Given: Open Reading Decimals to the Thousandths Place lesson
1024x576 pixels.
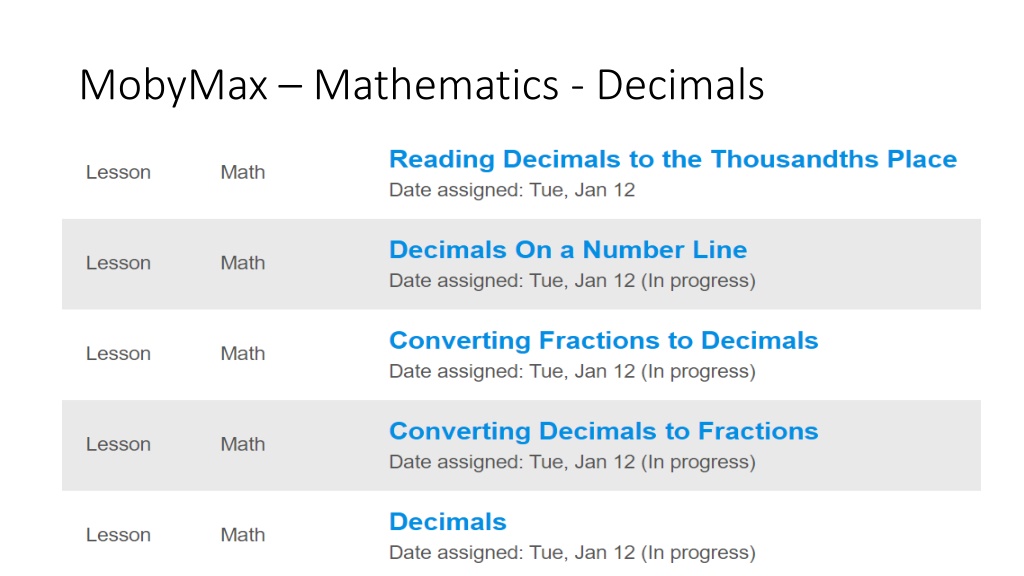Looking at the screenshot, I should tap(673, 159).
